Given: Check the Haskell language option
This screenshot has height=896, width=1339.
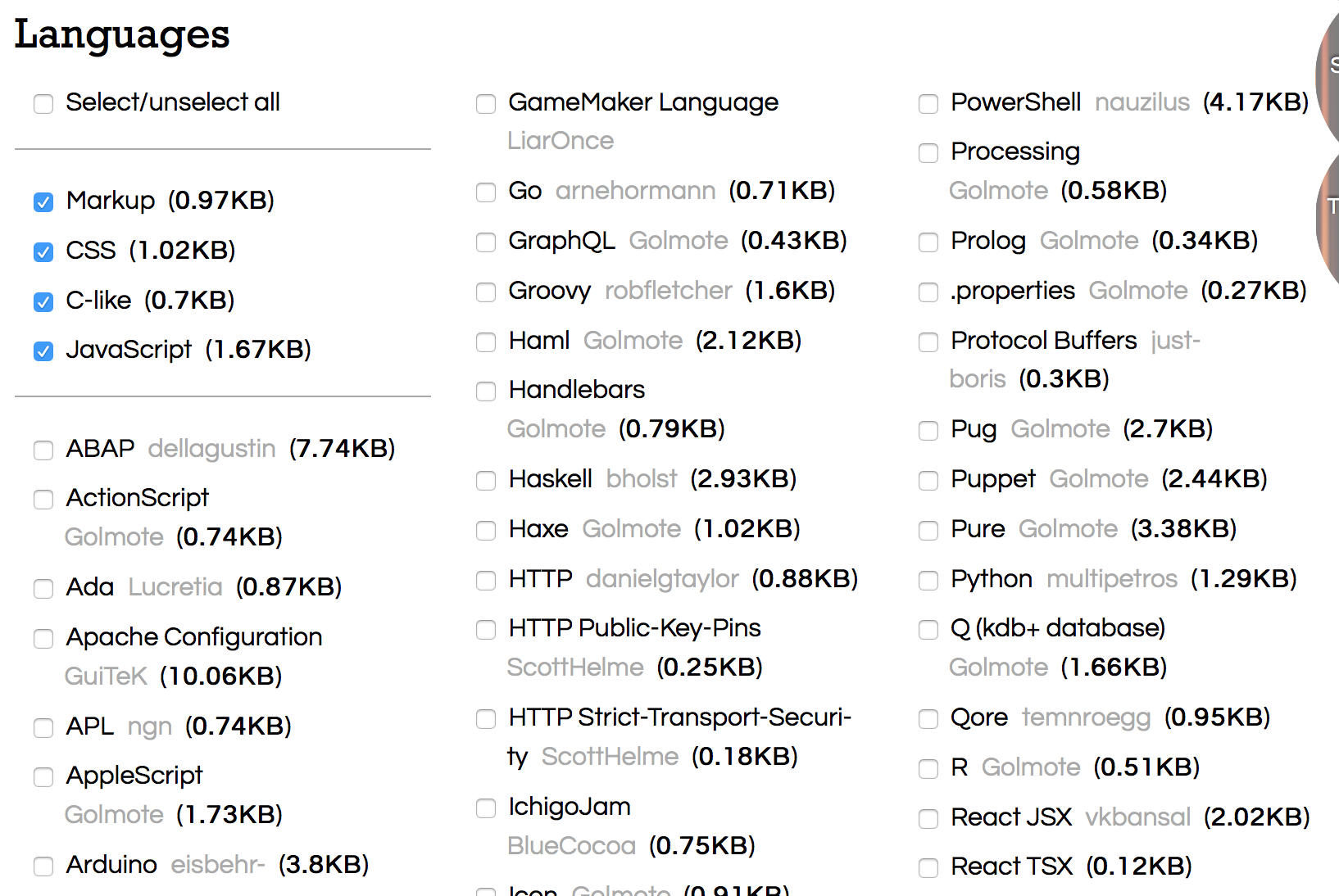Looking at the screenshot, I should [x=486, y=481].
